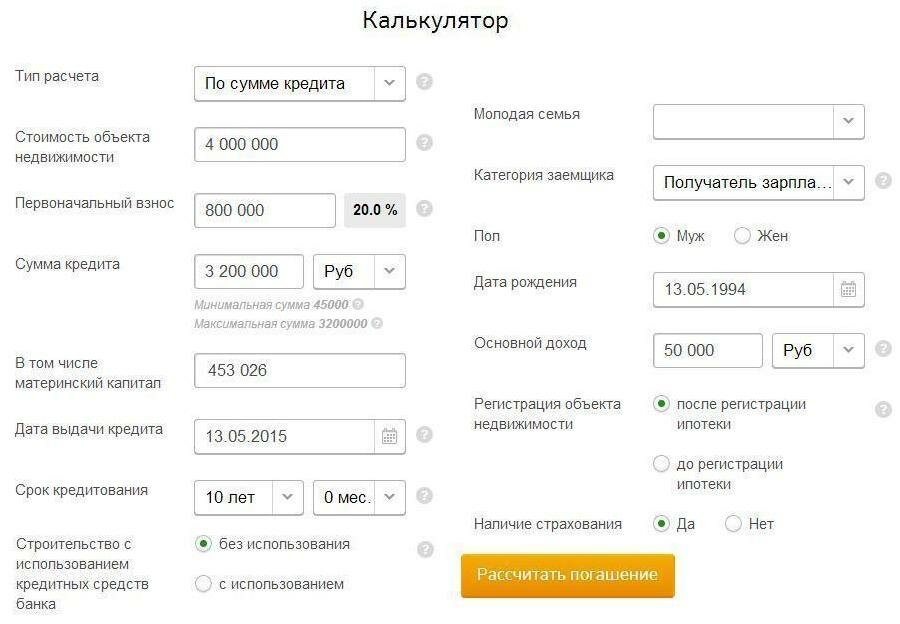
Task: Open the help tooltip next to Тип расчета
Action: tap(424, 82)
